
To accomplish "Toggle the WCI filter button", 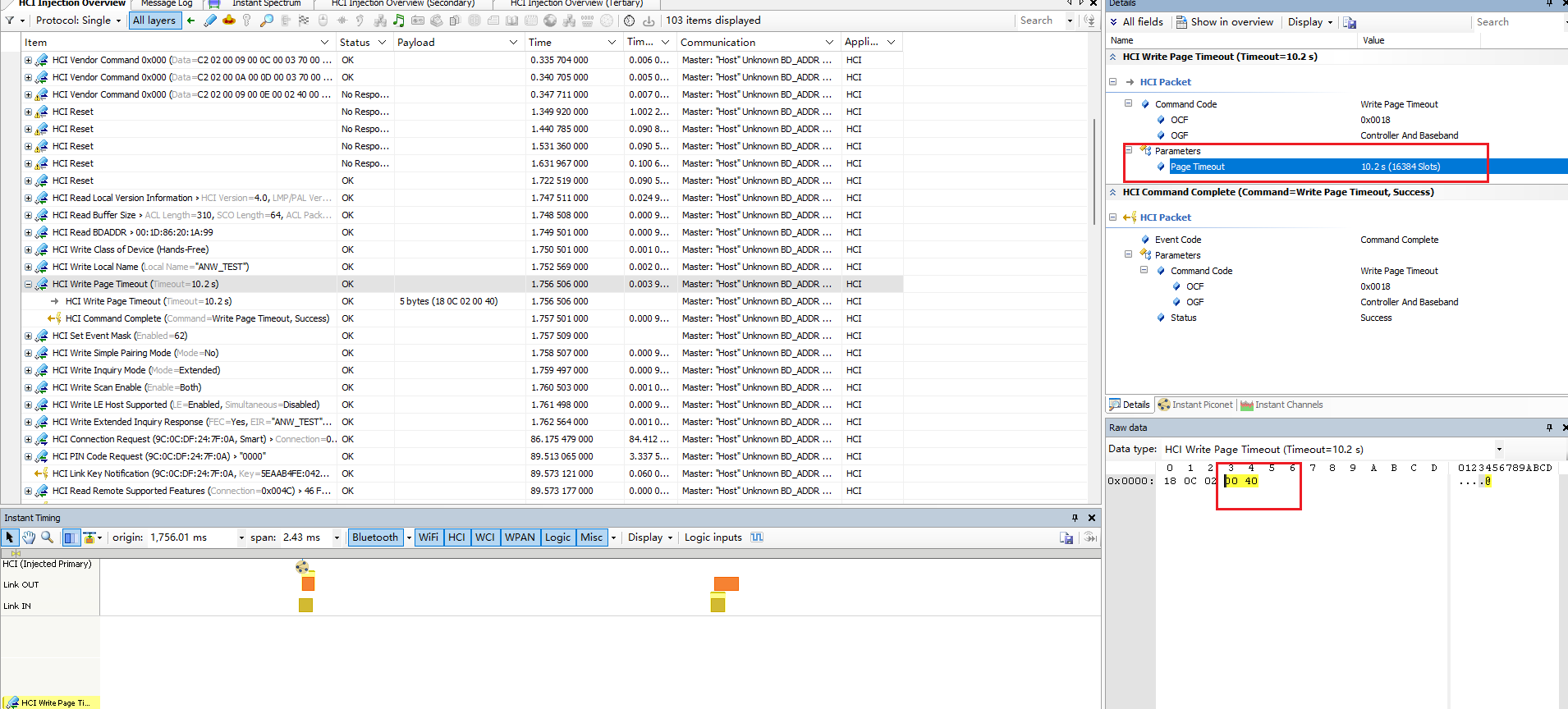I will click(x=485, y=537).
